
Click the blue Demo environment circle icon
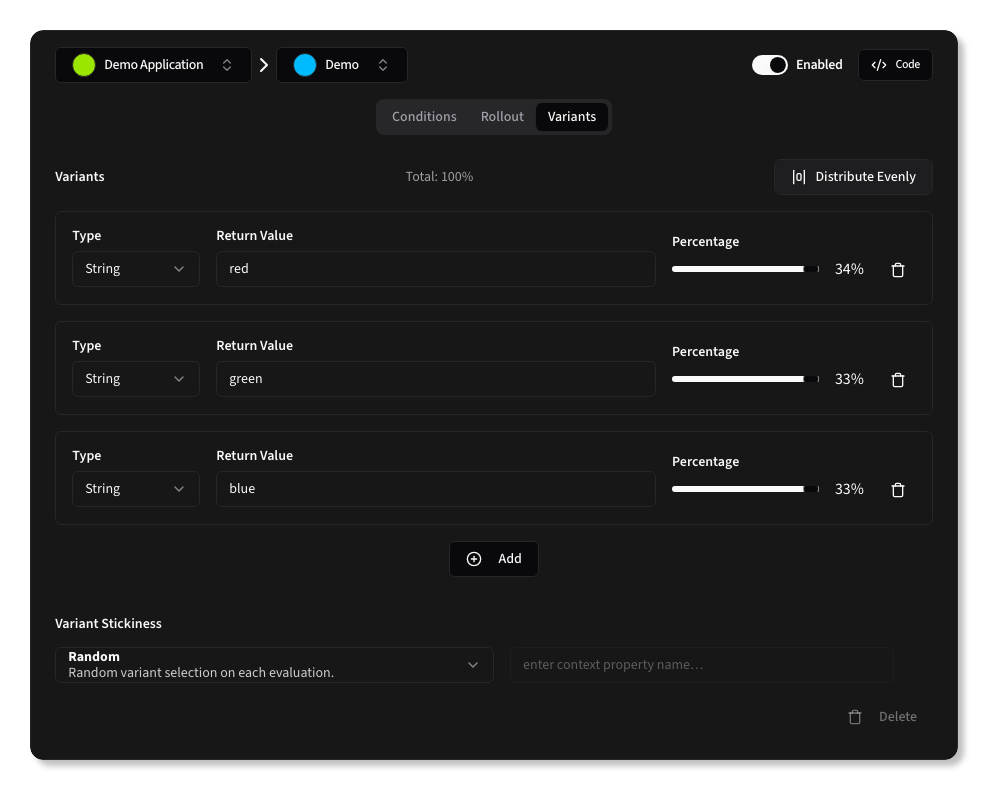pyautogui.click(x=305, y=65)
